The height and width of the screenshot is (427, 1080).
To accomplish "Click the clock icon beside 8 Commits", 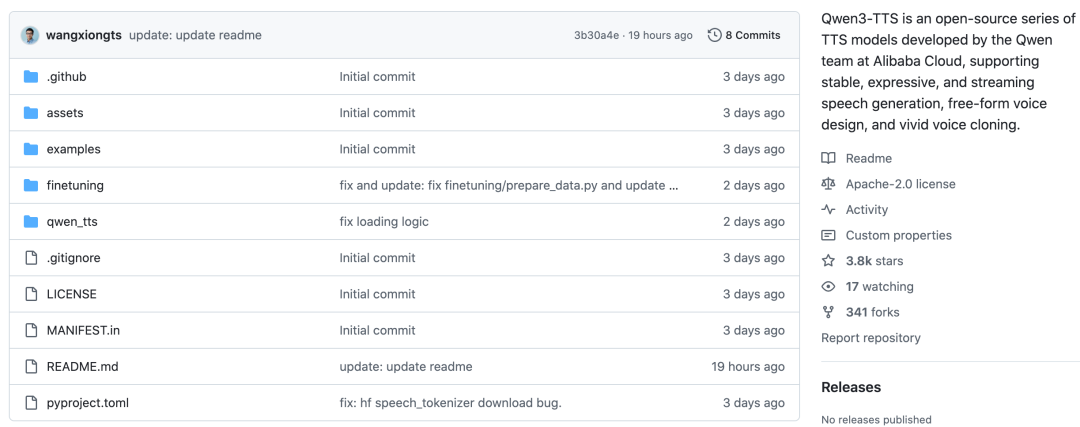I will (714, 35).
